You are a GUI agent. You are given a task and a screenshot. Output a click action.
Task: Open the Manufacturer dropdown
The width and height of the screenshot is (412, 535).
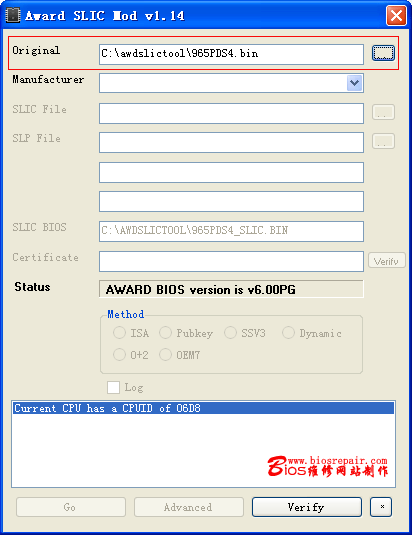(354, 83)
